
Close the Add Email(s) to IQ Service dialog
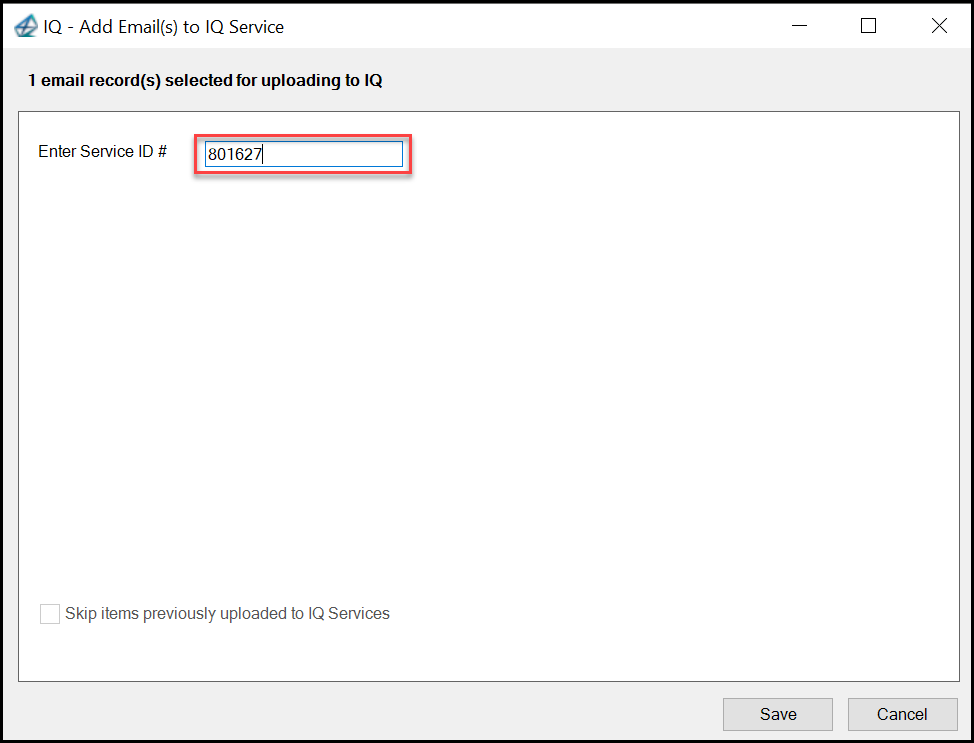click(939, 26)
